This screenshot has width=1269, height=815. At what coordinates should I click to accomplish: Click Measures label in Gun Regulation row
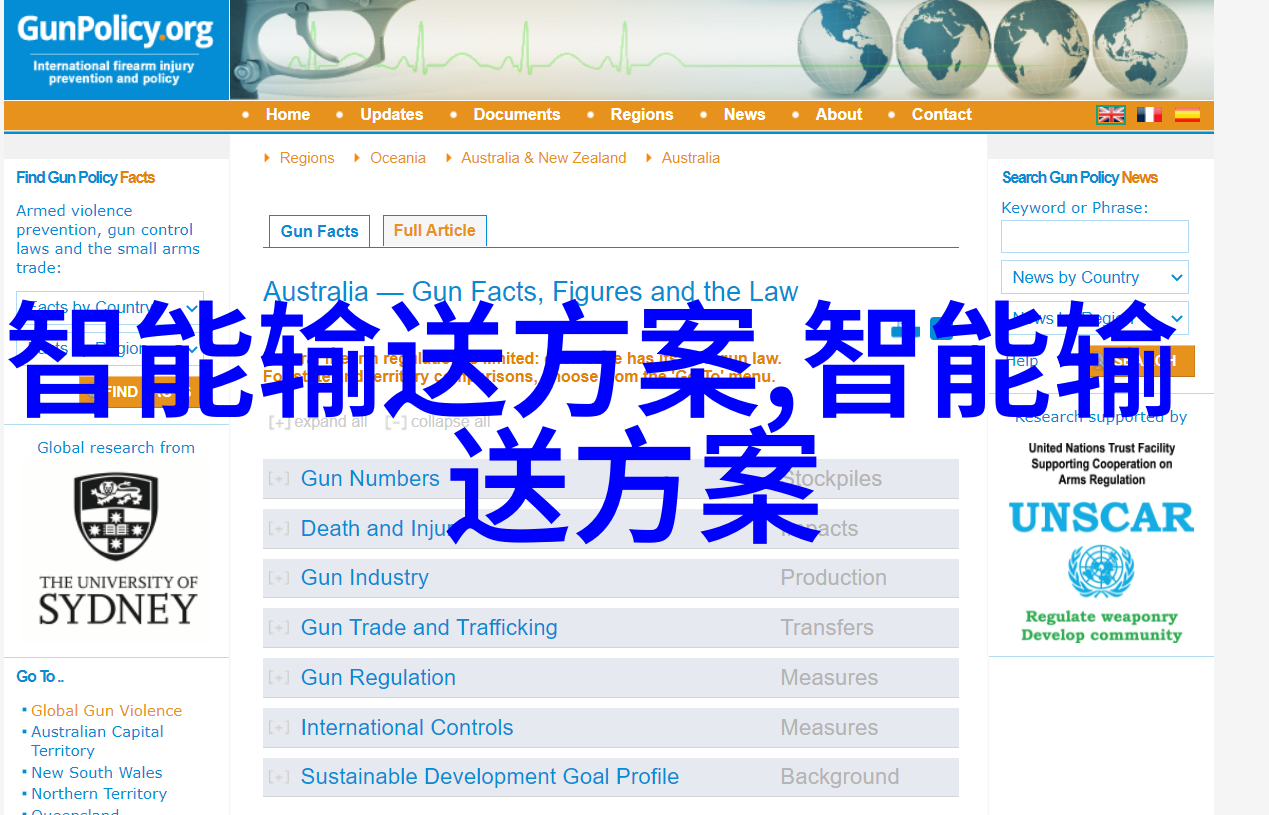pyautogui.click(x=830, y=678)
